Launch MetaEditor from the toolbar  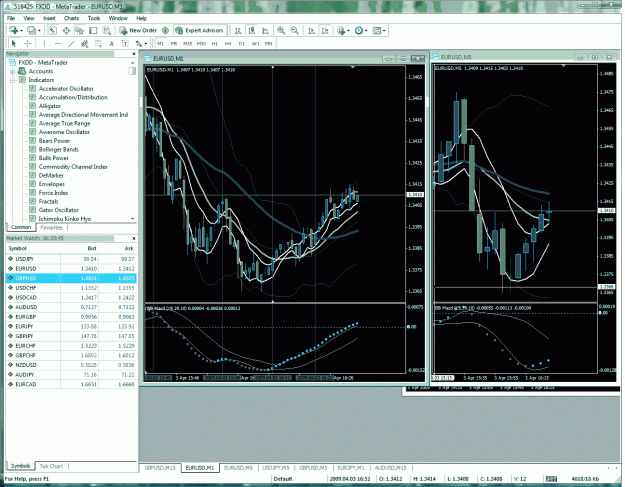(x=165, y=30)
